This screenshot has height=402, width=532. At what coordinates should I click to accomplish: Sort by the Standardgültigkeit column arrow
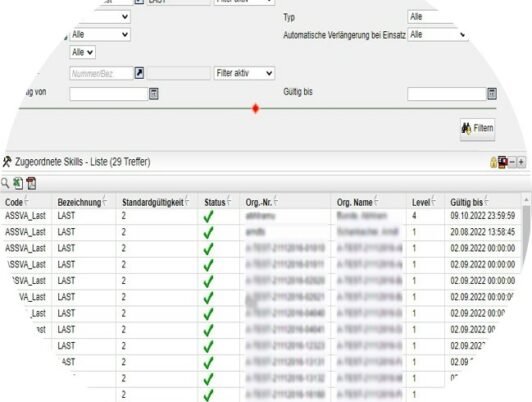pos(187,202)
